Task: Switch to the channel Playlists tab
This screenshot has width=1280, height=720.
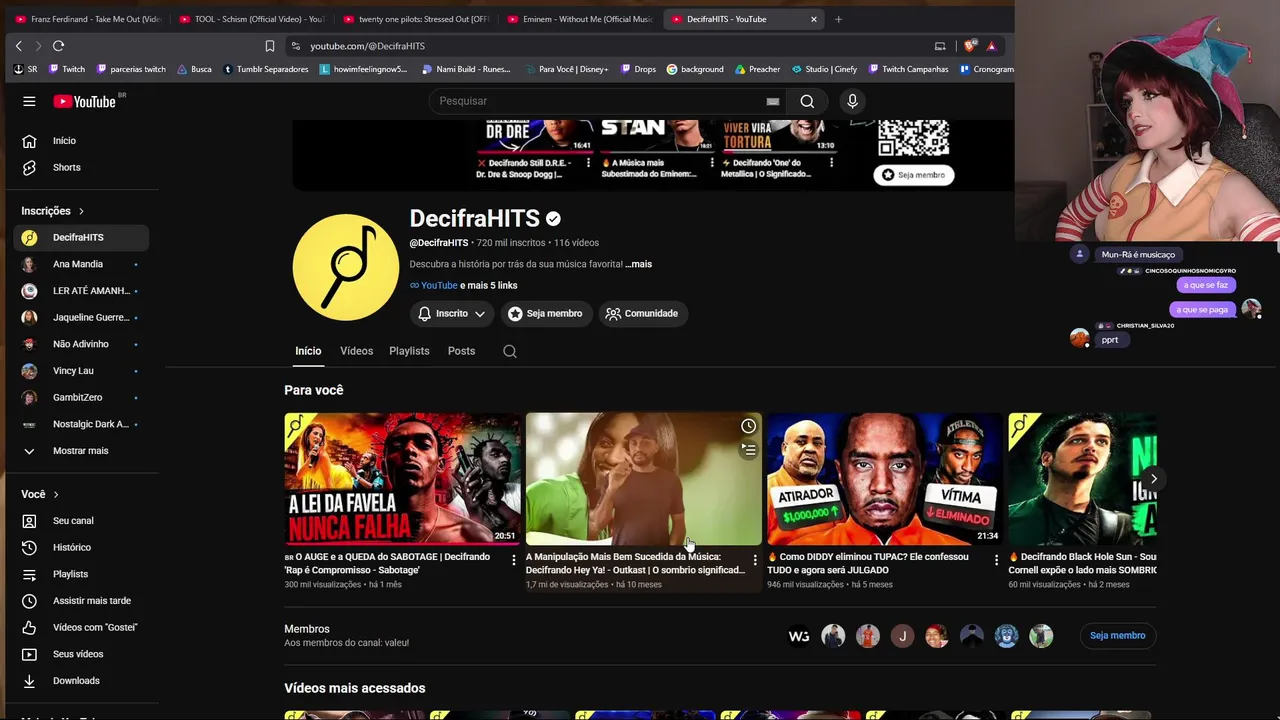Action: pyautogui.click(x=409, y=351)
